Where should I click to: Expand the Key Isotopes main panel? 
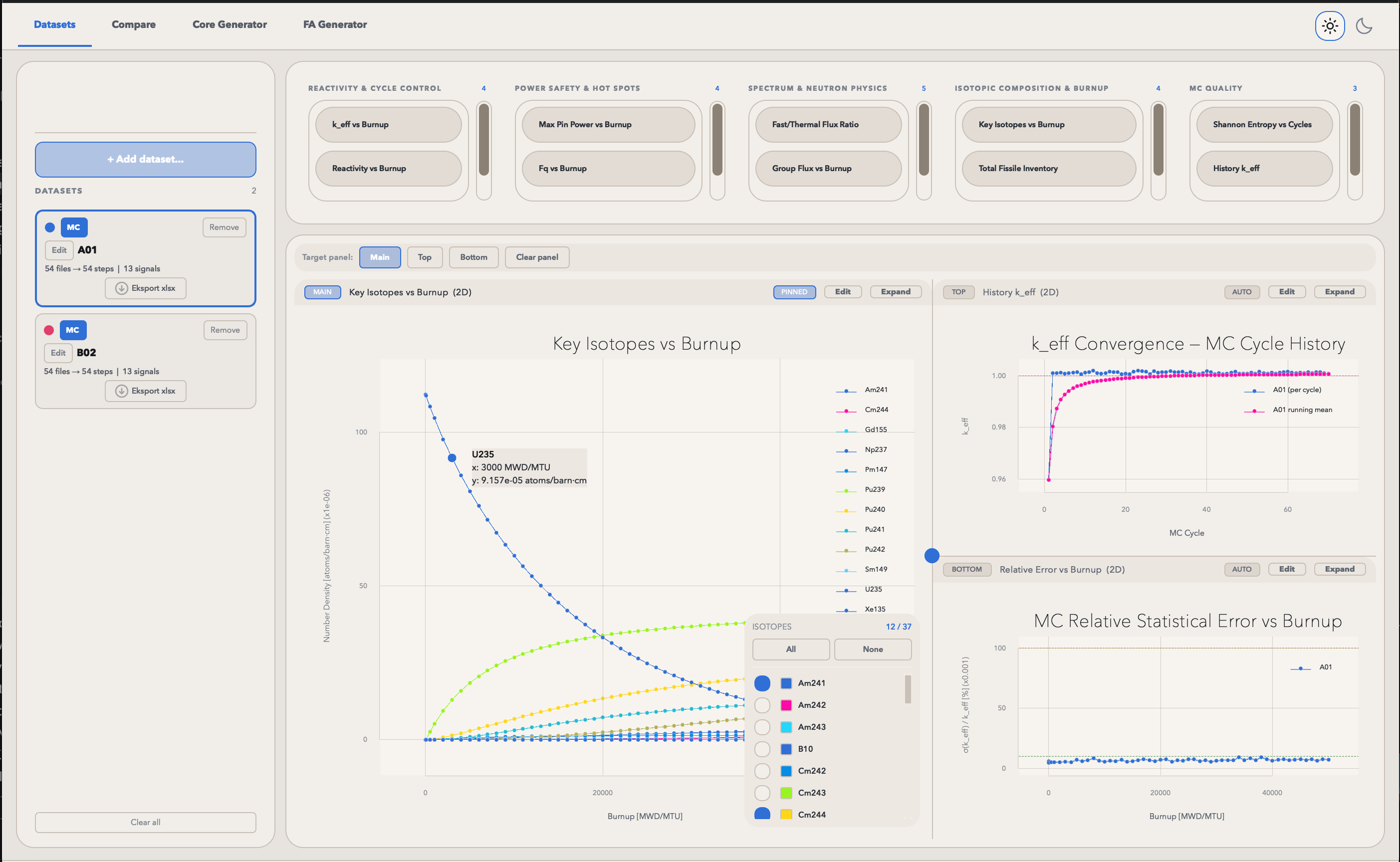(x=895, y=292)
